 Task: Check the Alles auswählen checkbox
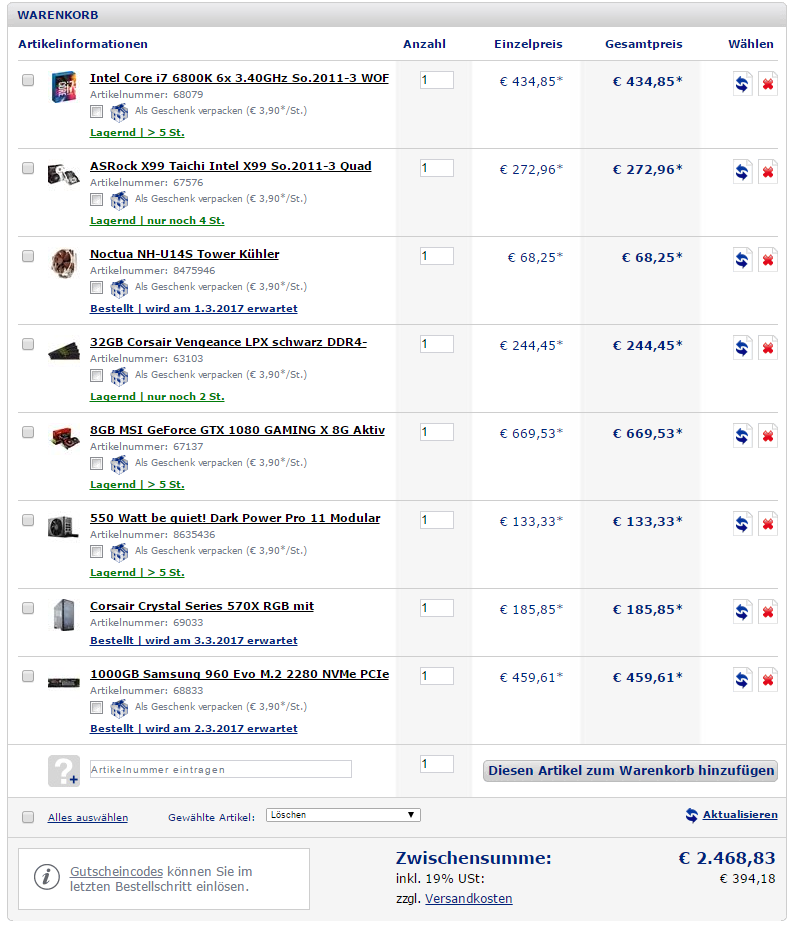tap(28, 817)
